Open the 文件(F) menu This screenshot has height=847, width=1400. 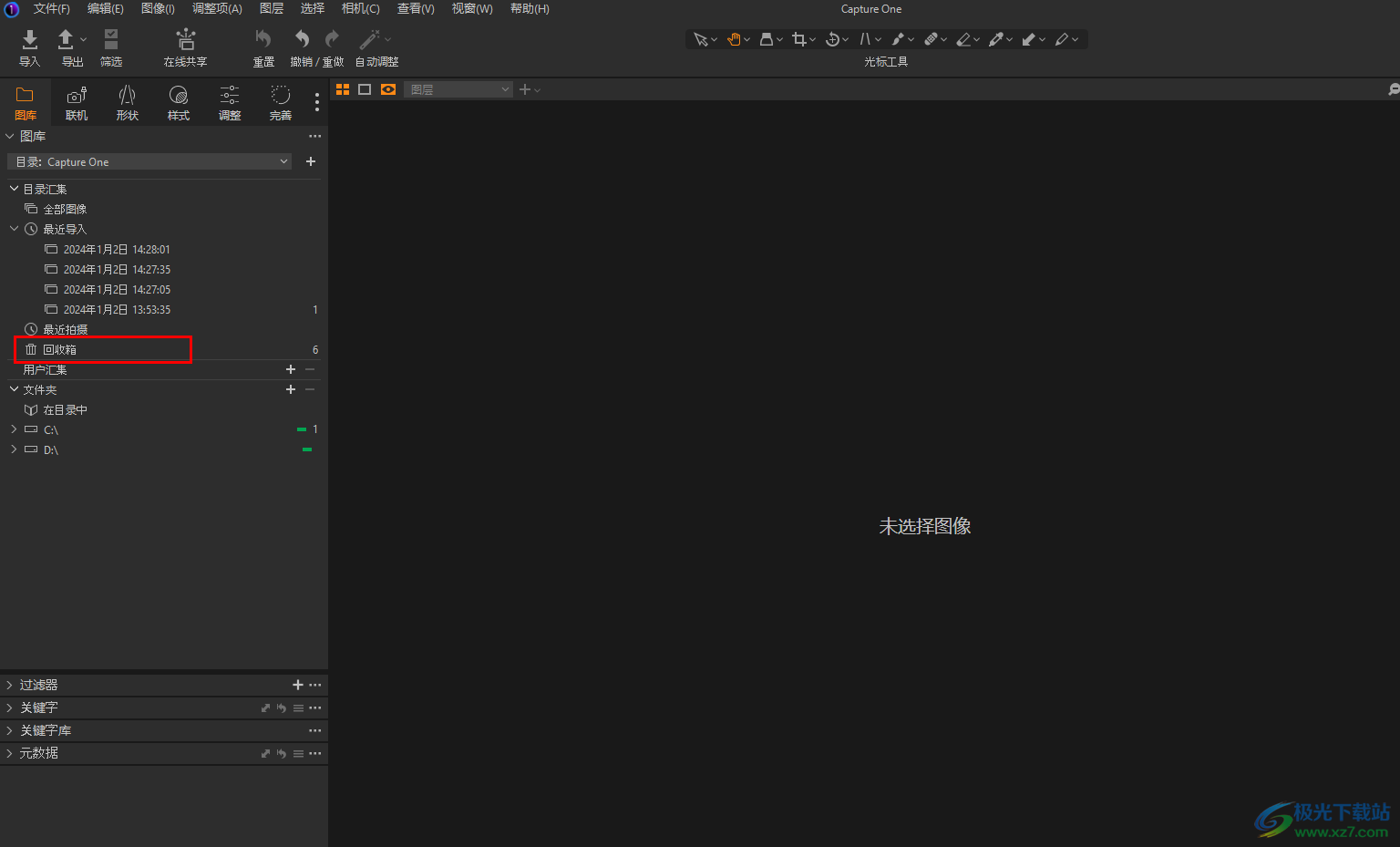pos(51,9)
